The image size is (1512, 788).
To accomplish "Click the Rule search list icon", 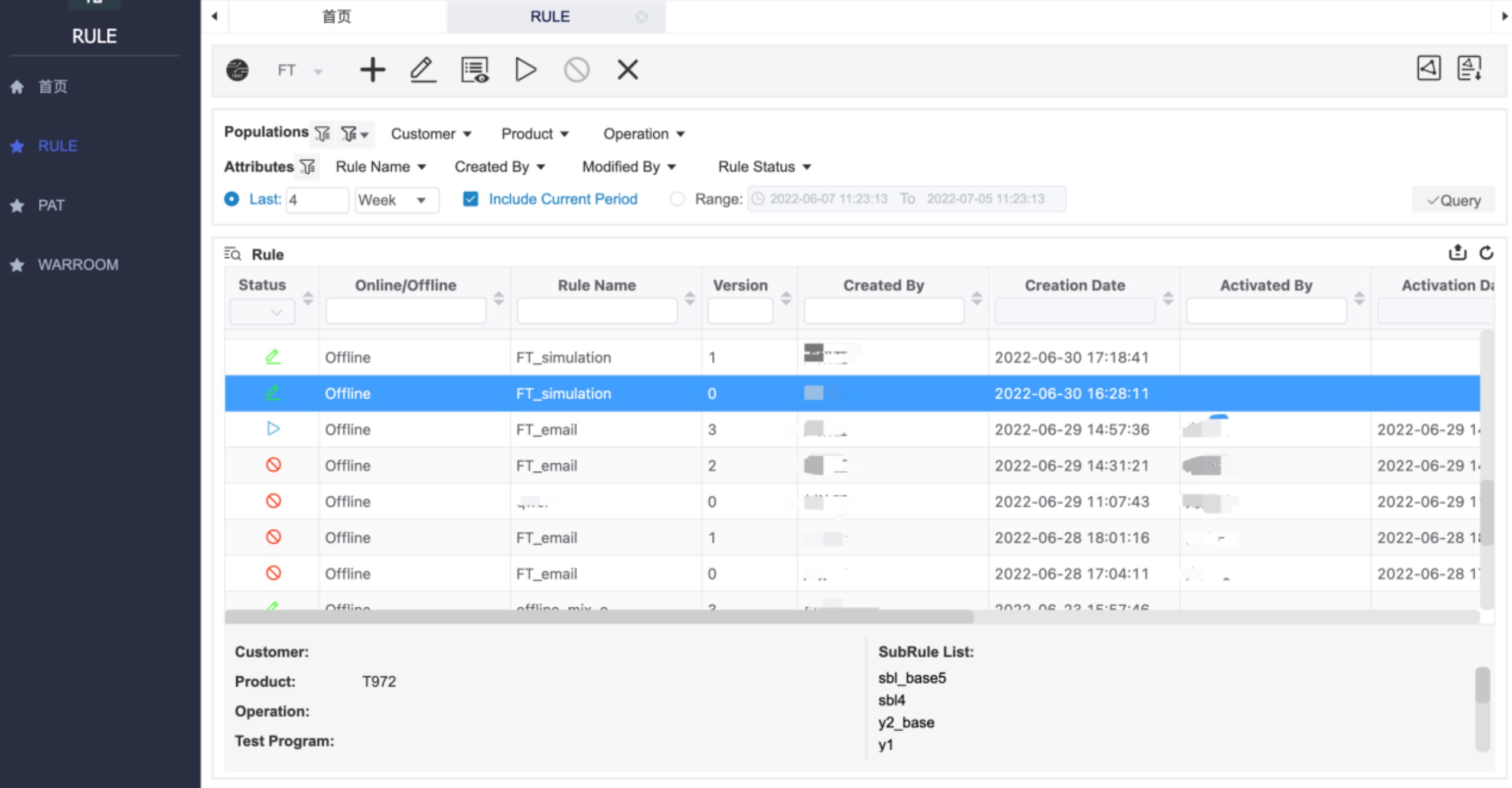I will [233, 254].
